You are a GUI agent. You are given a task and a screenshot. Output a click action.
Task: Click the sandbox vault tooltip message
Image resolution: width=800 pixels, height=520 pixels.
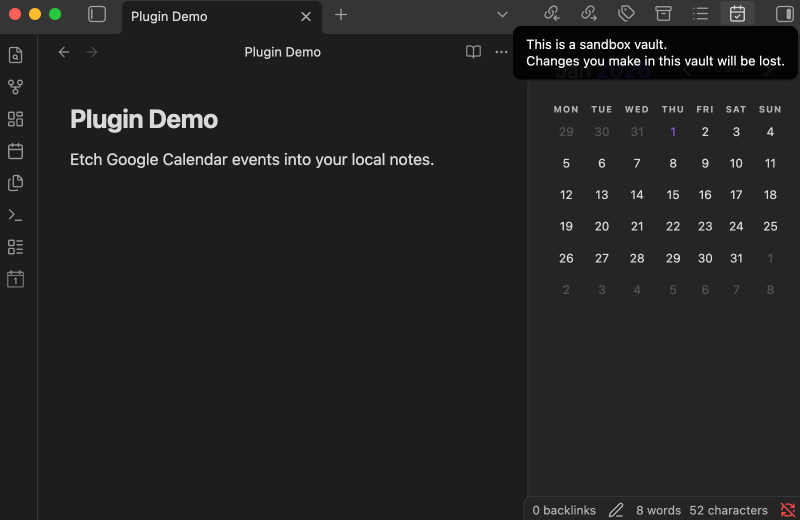coord(655,53)
